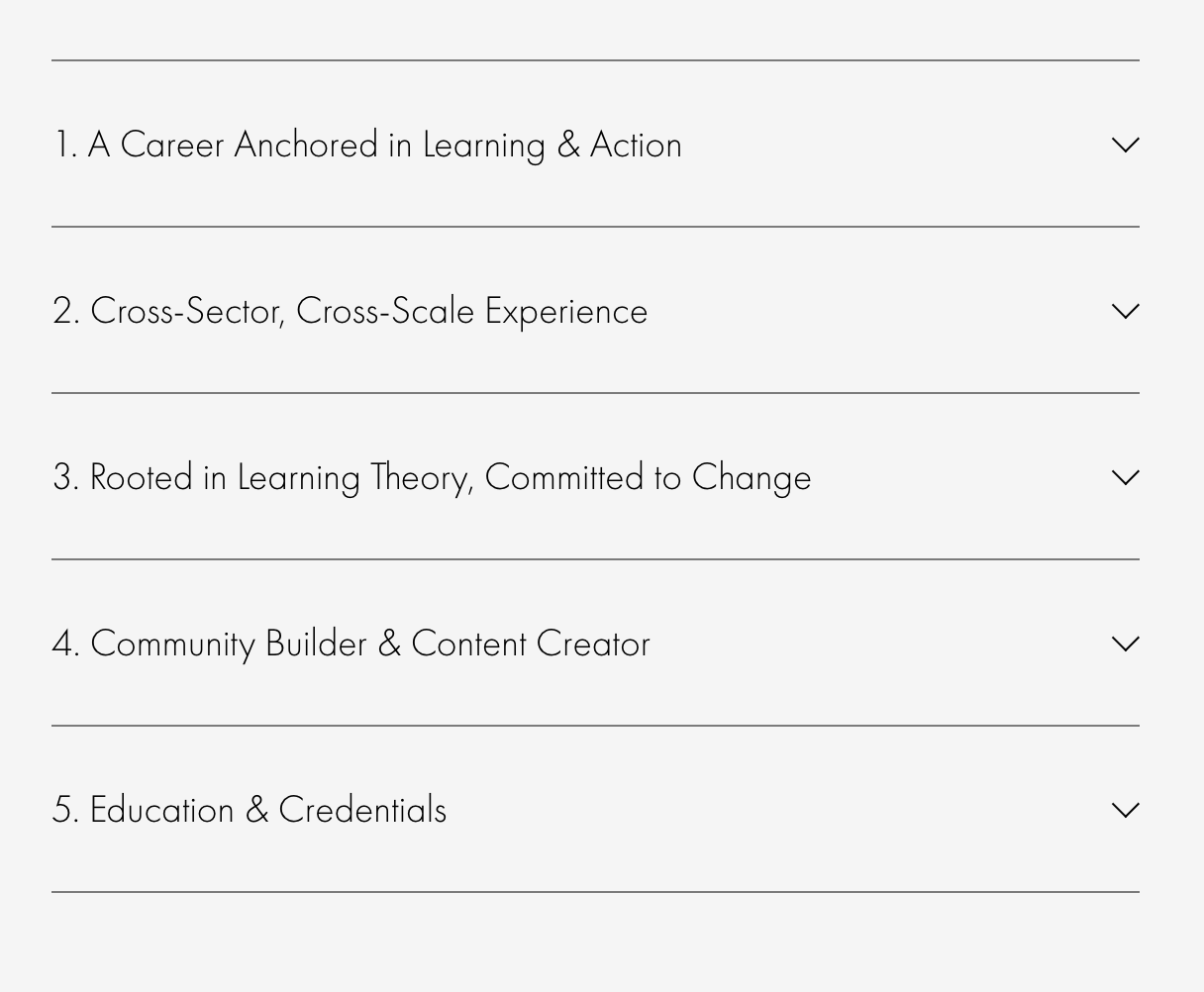The image size is (1204, 992).
Task: Expand the Education & Credentials heading text
Action: tap(250, 810)
